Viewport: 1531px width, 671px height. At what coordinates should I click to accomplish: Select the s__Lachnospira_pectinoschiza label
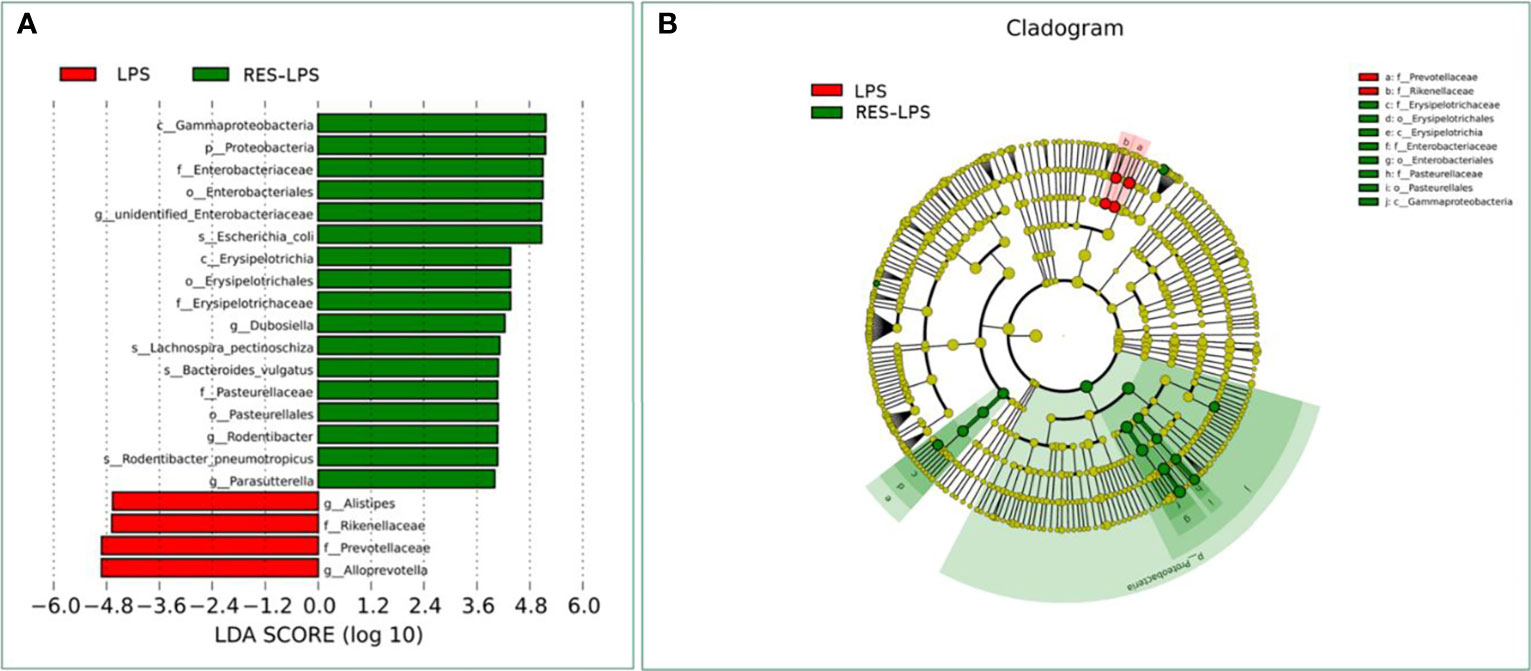(x=223, y=346)
